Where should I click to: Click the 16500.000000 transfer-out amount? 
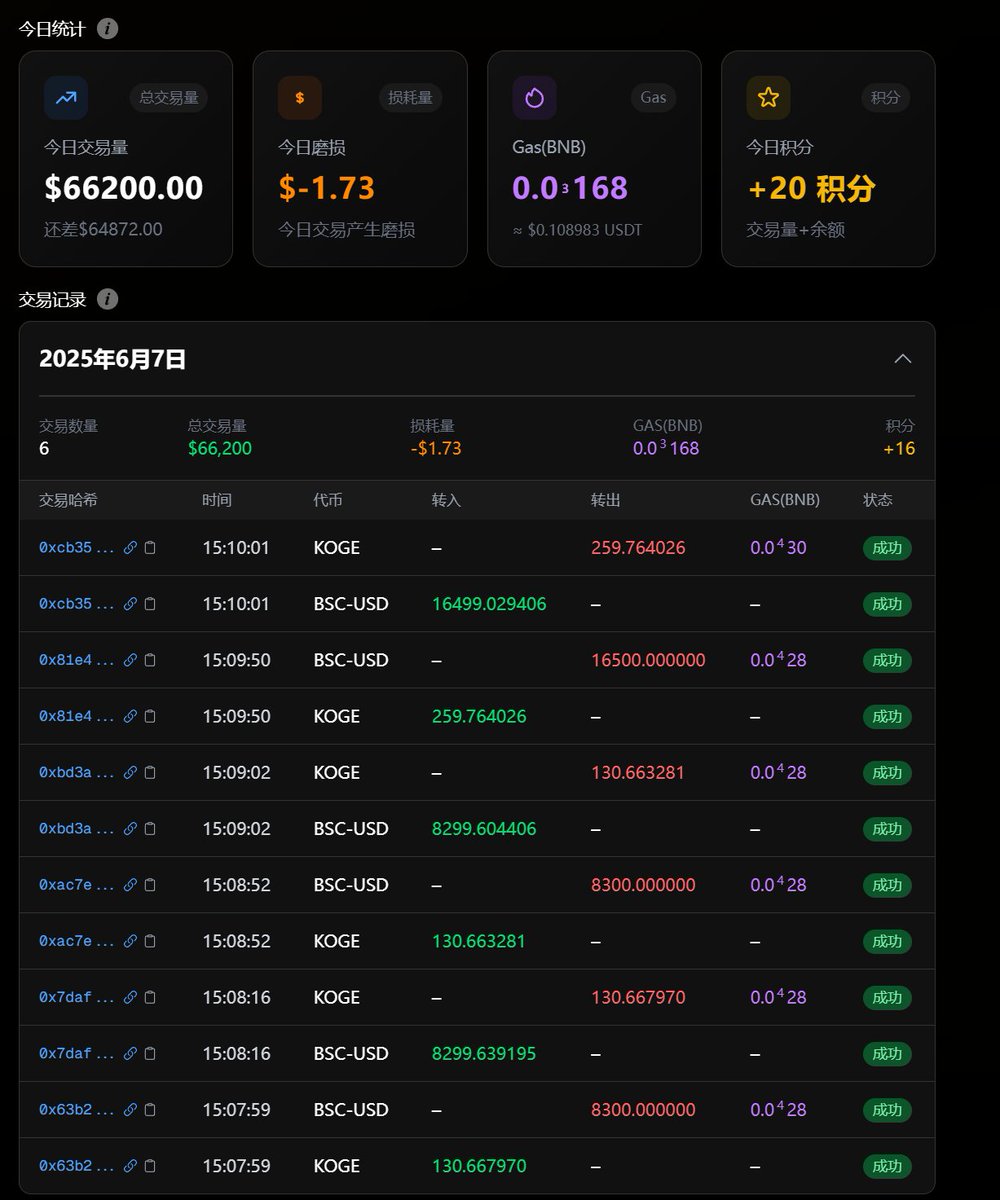(648, 660)
